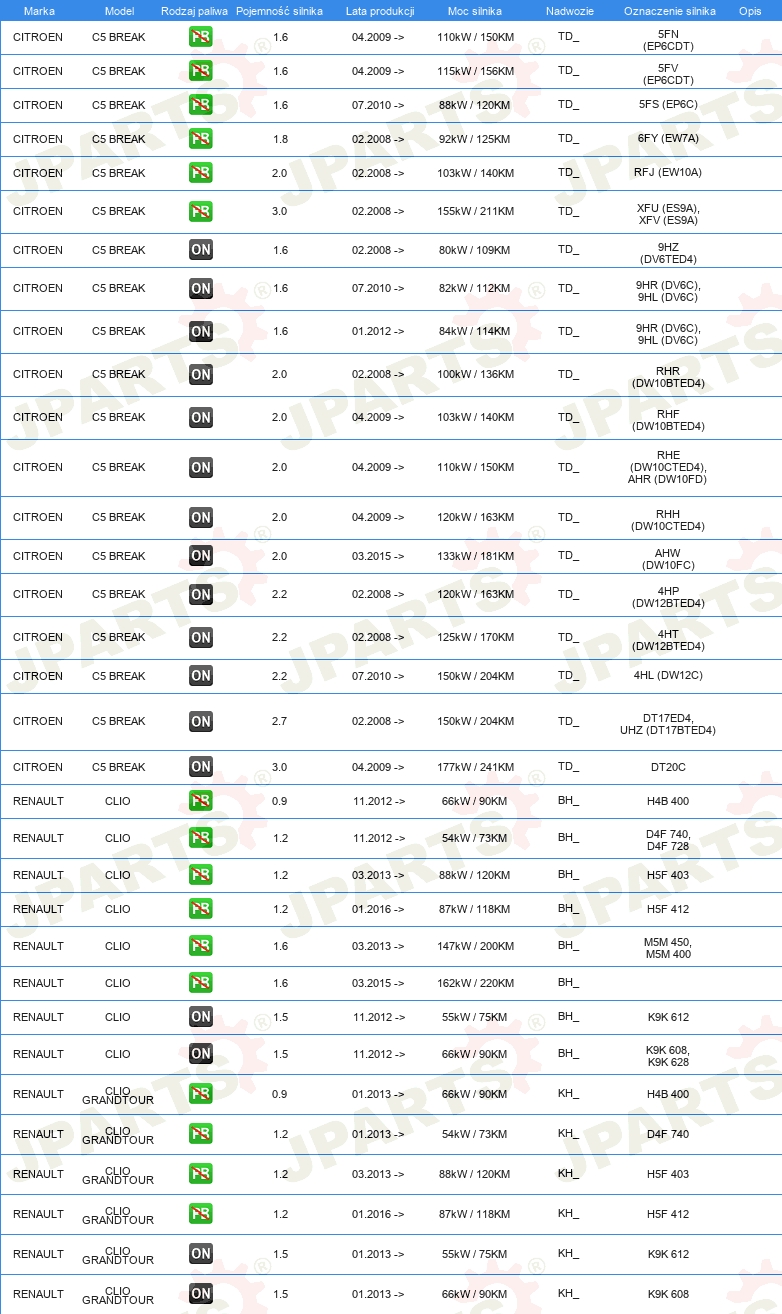Click the PB icon in the Clio Grandtour D4F 740 row
The width and height of the screenshot is (782, 1314).
tap(200, 1134)
